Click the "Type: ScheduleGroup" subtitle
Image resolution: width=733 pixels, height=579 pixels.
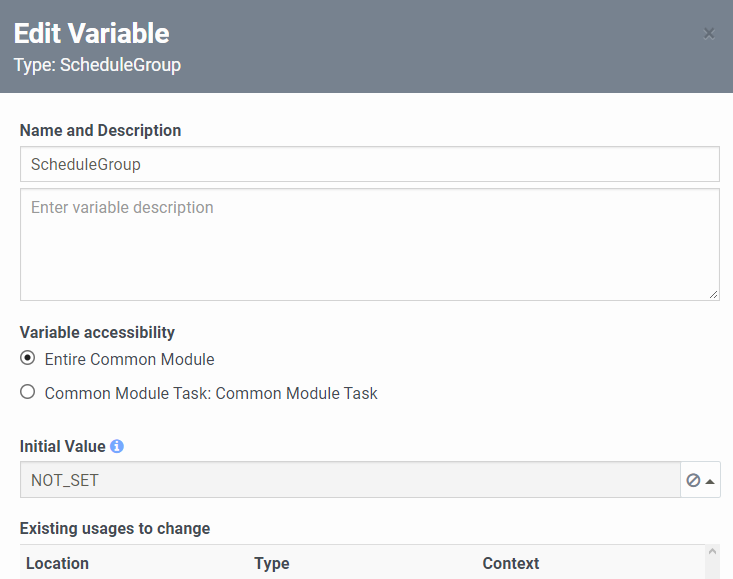(97, 65)
